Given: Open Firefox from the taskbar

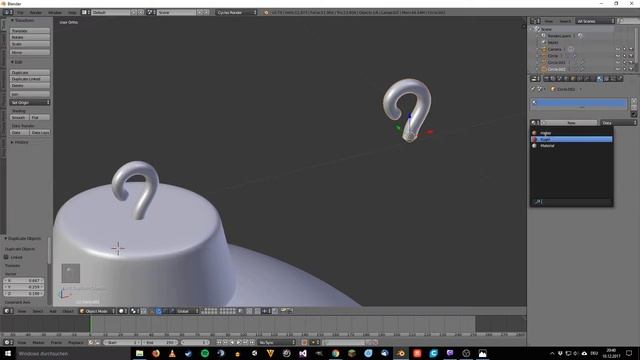Looking at the screenshot, I should click(156, 353).
